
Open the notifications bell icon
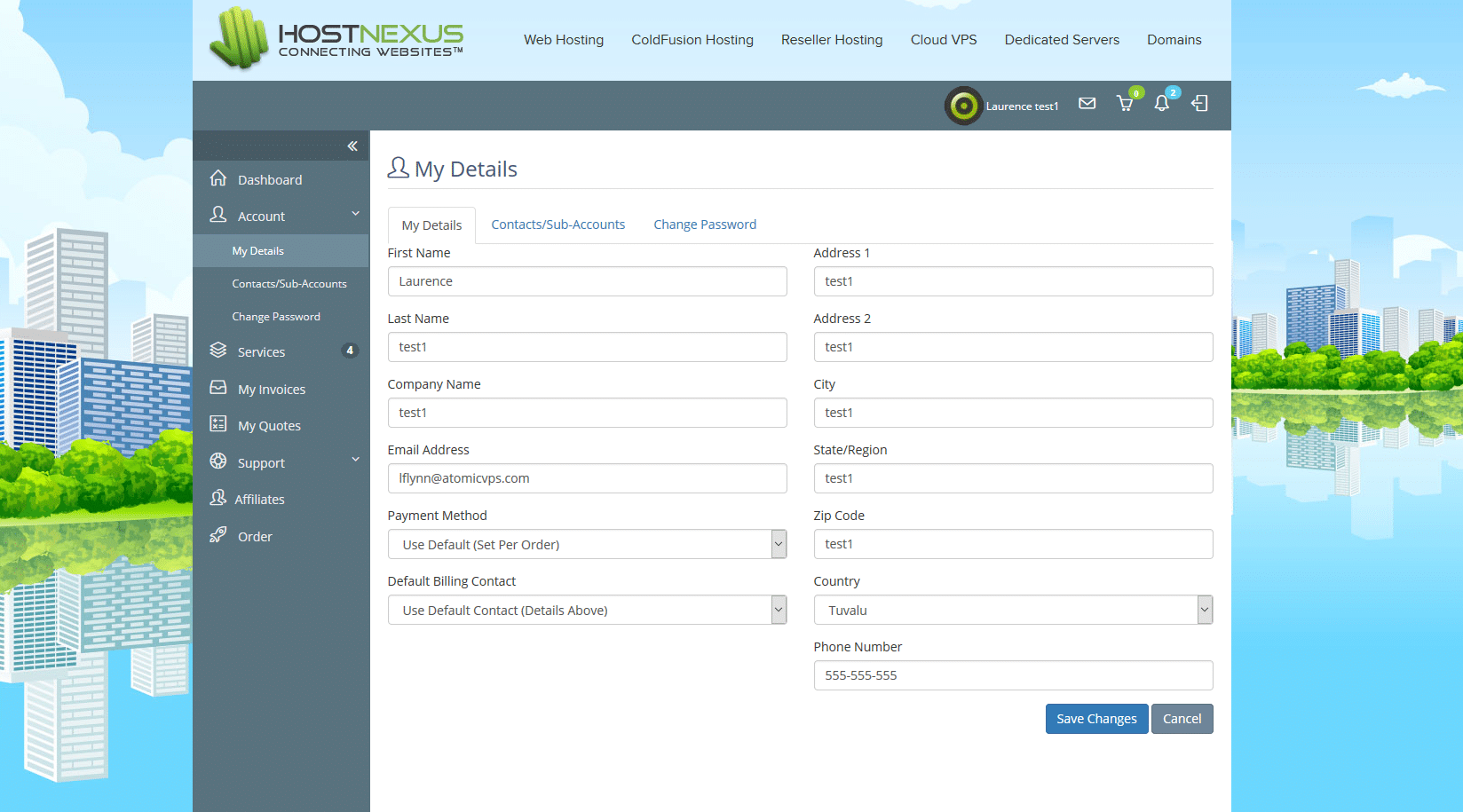pos(1161,104)
